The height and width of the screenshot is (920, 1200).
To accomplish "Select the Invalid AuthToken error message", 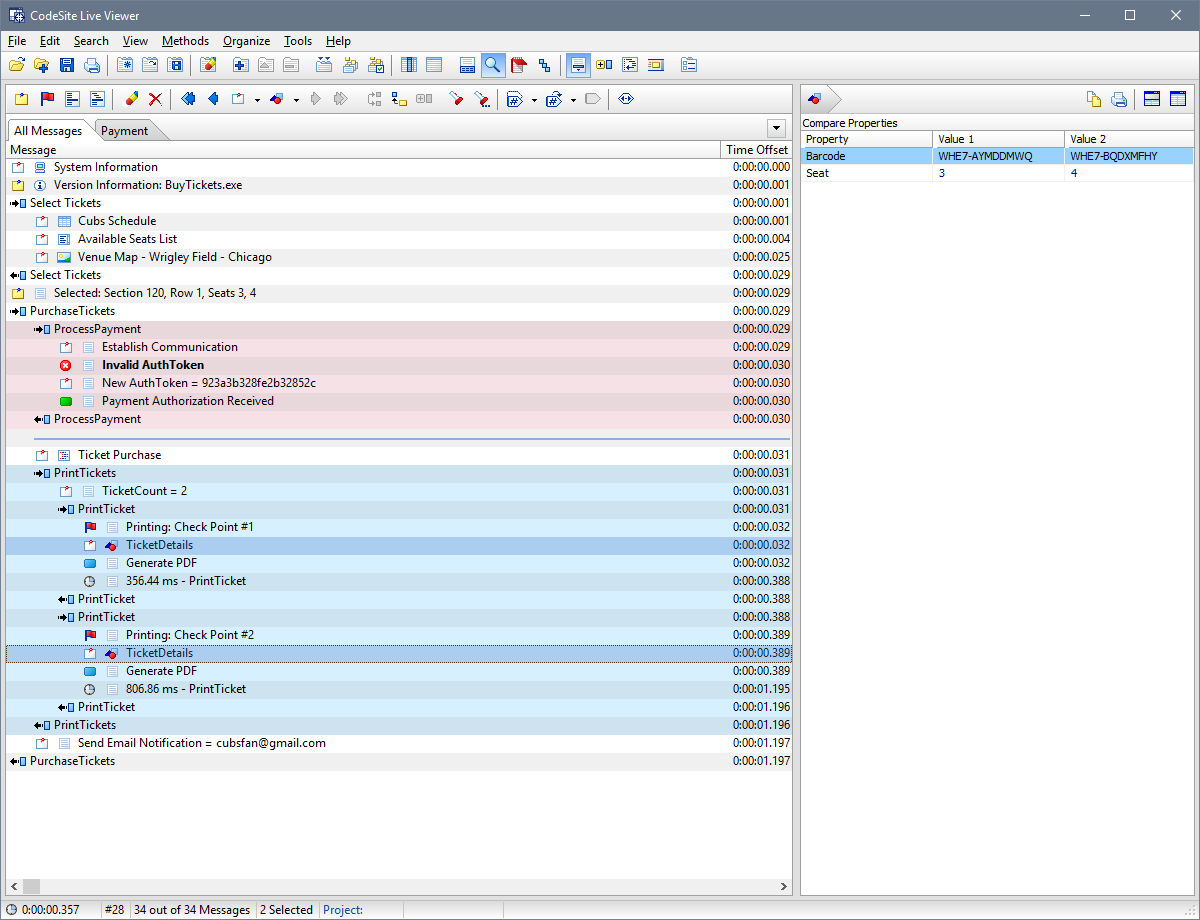I will click(153, 364).
